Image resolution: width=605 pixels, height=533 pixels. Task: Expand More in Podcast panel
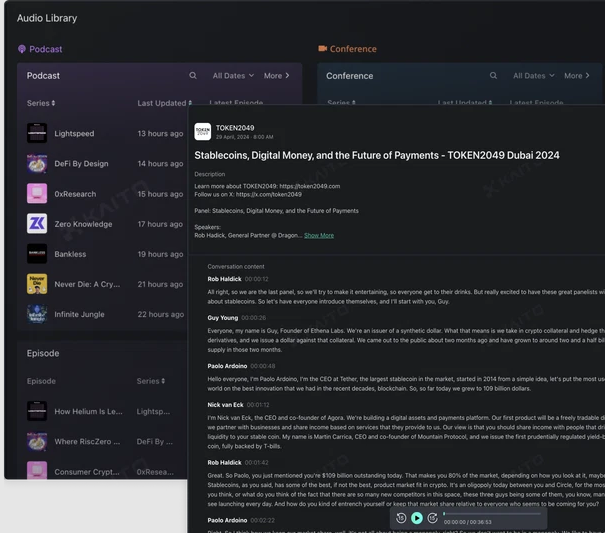click(x=277, y=76)
